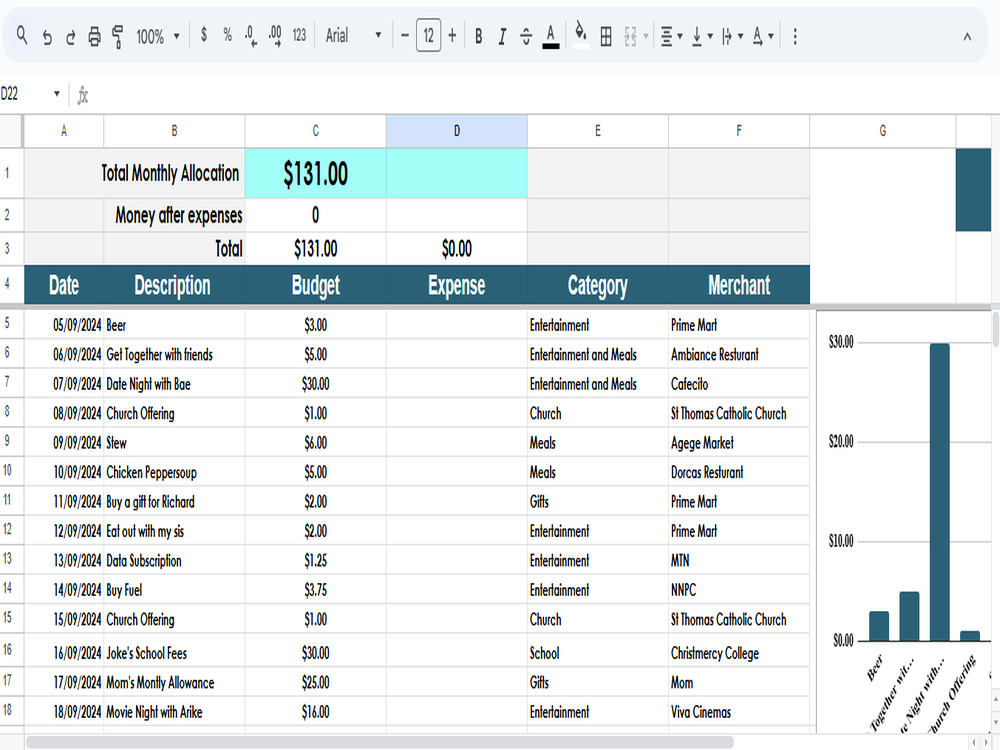Activate the paint format tool
This screenshot has width=1000, height=750.
point(117,36)
